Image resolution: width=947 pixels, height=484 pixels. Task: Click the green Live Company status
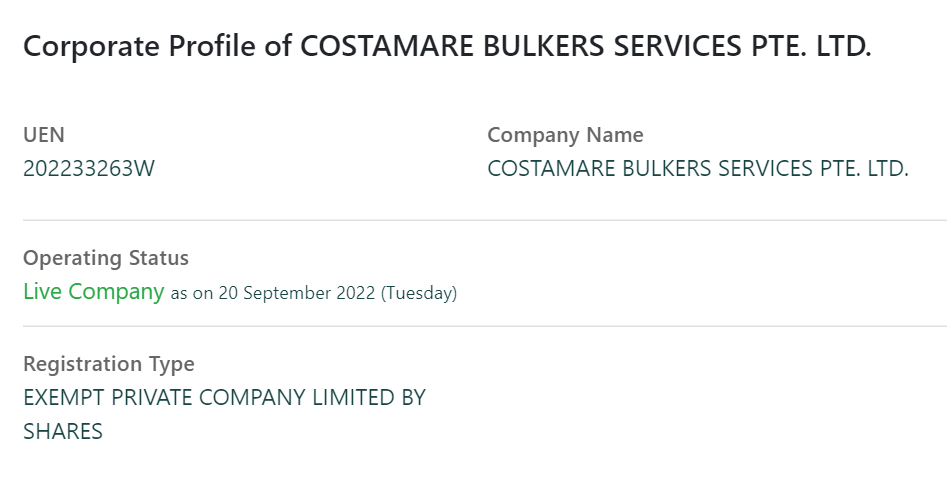[x=93, y=292]
